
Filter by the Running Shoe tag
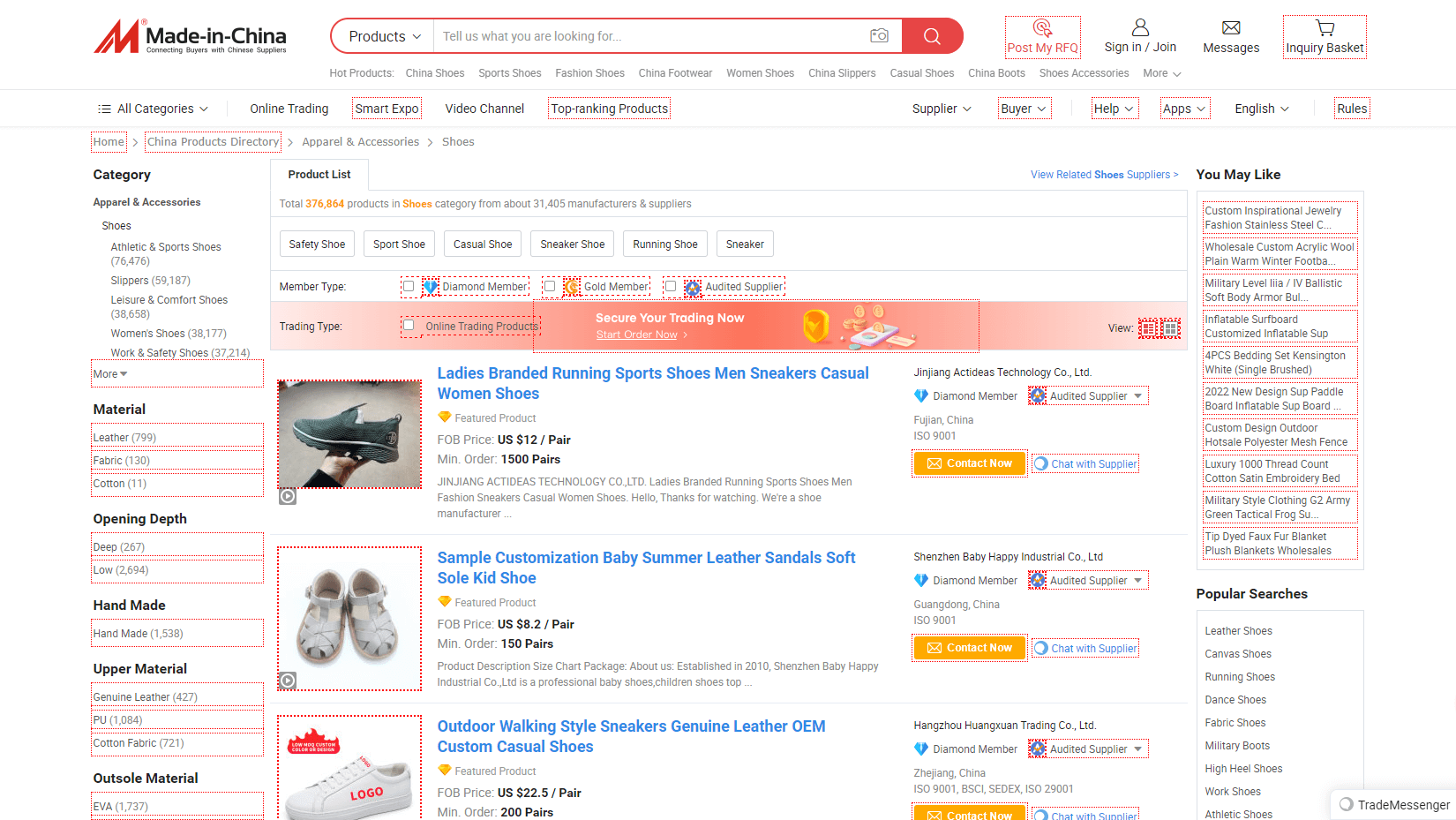(x=664, y=244)
